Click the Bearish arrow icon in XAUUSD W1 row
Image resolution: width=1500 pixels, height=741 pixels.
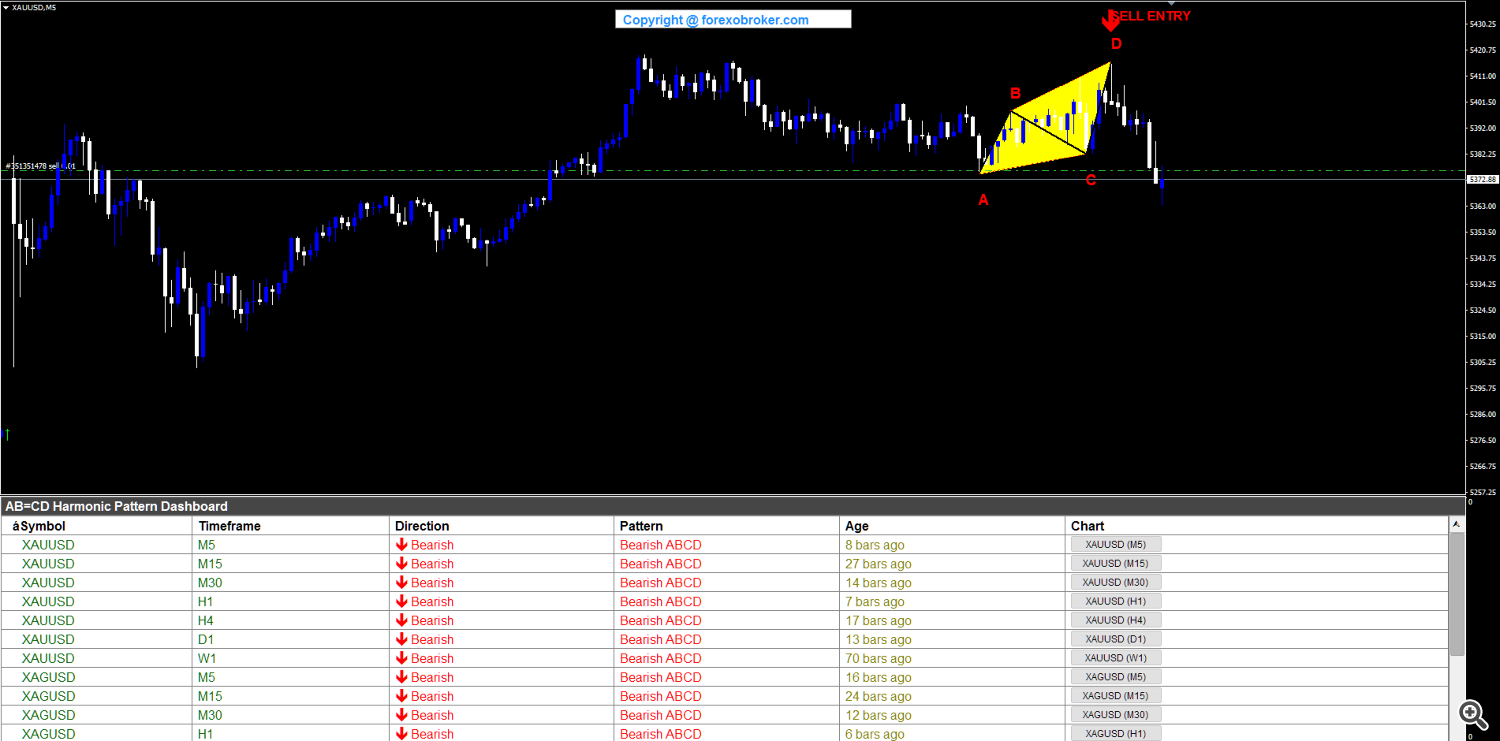401,658
